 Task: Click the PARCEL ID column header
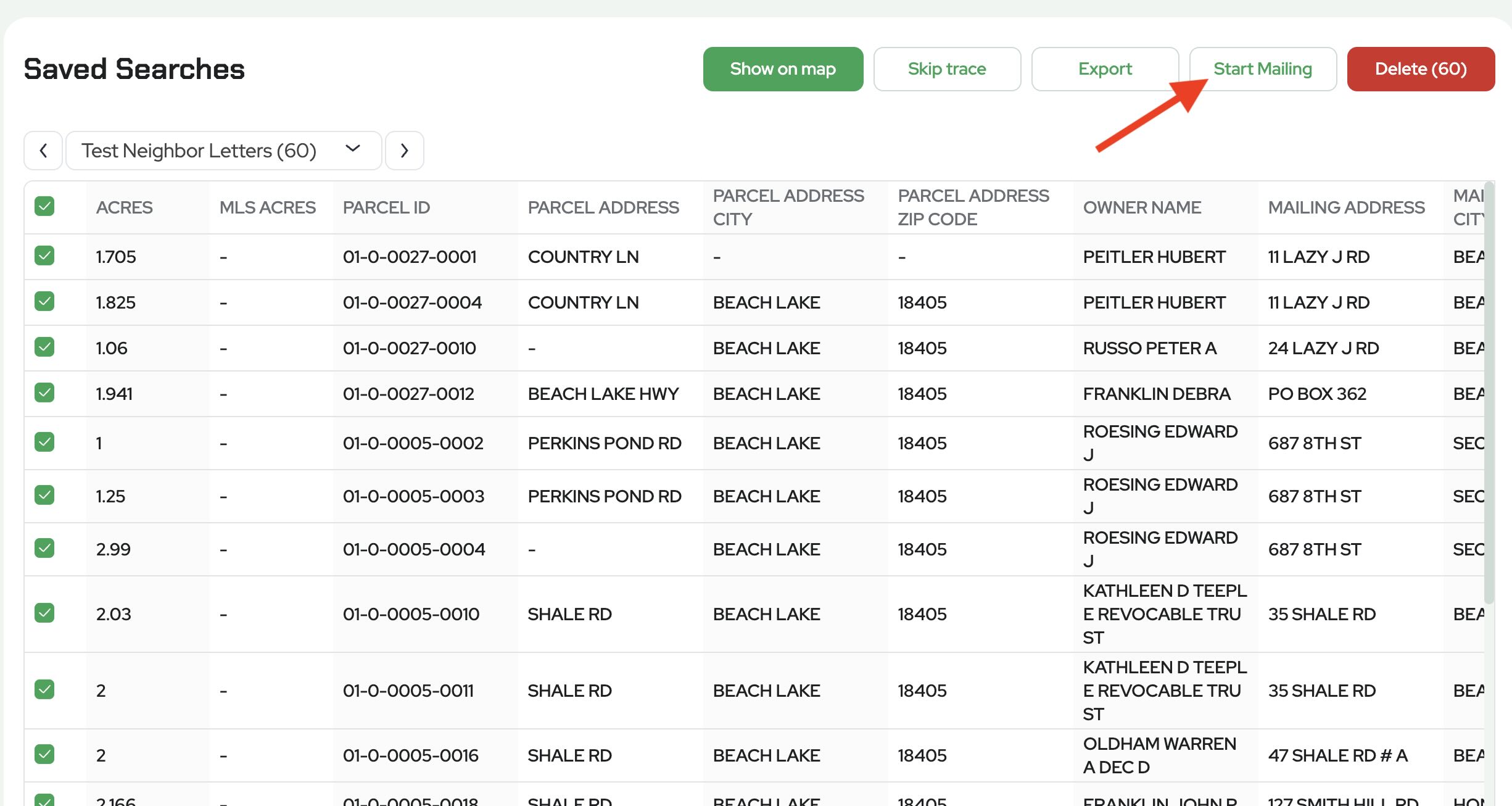[386, 207]
